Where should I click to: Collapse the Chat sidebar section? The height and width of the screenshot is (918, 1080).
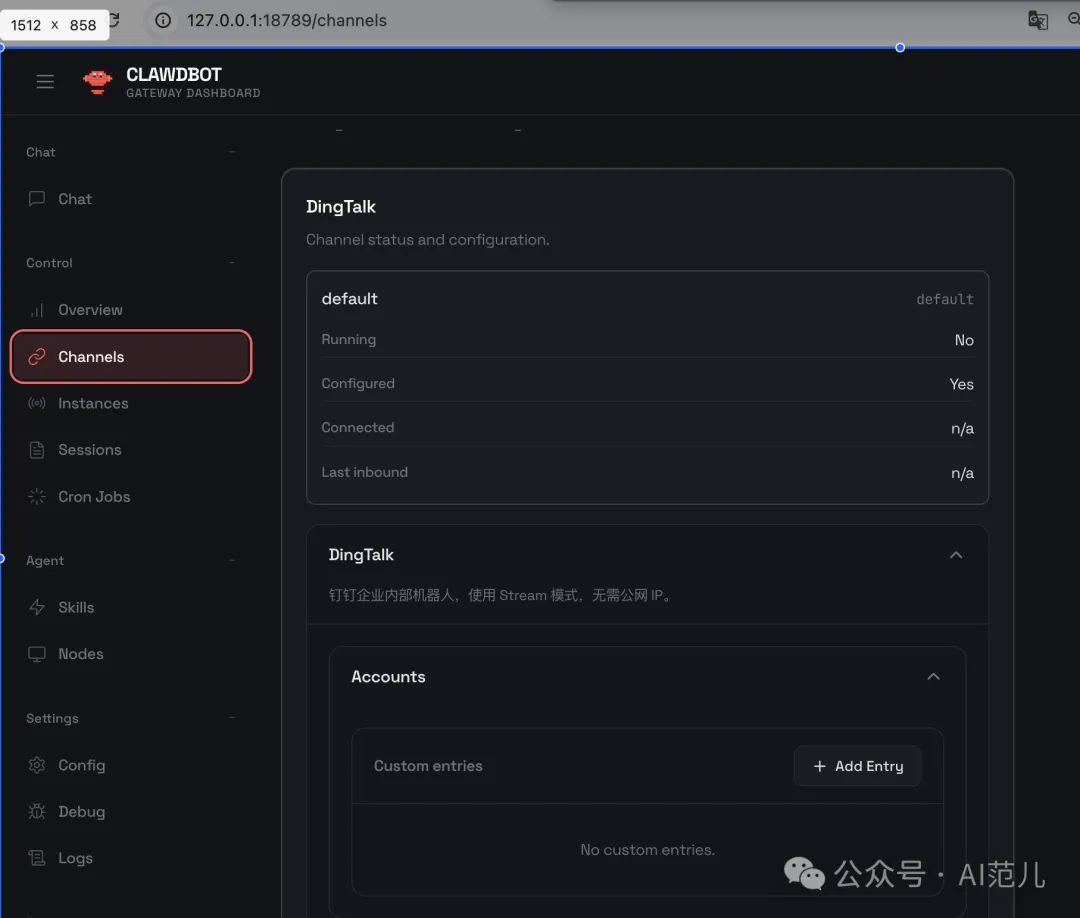click(x=232, y=152)
